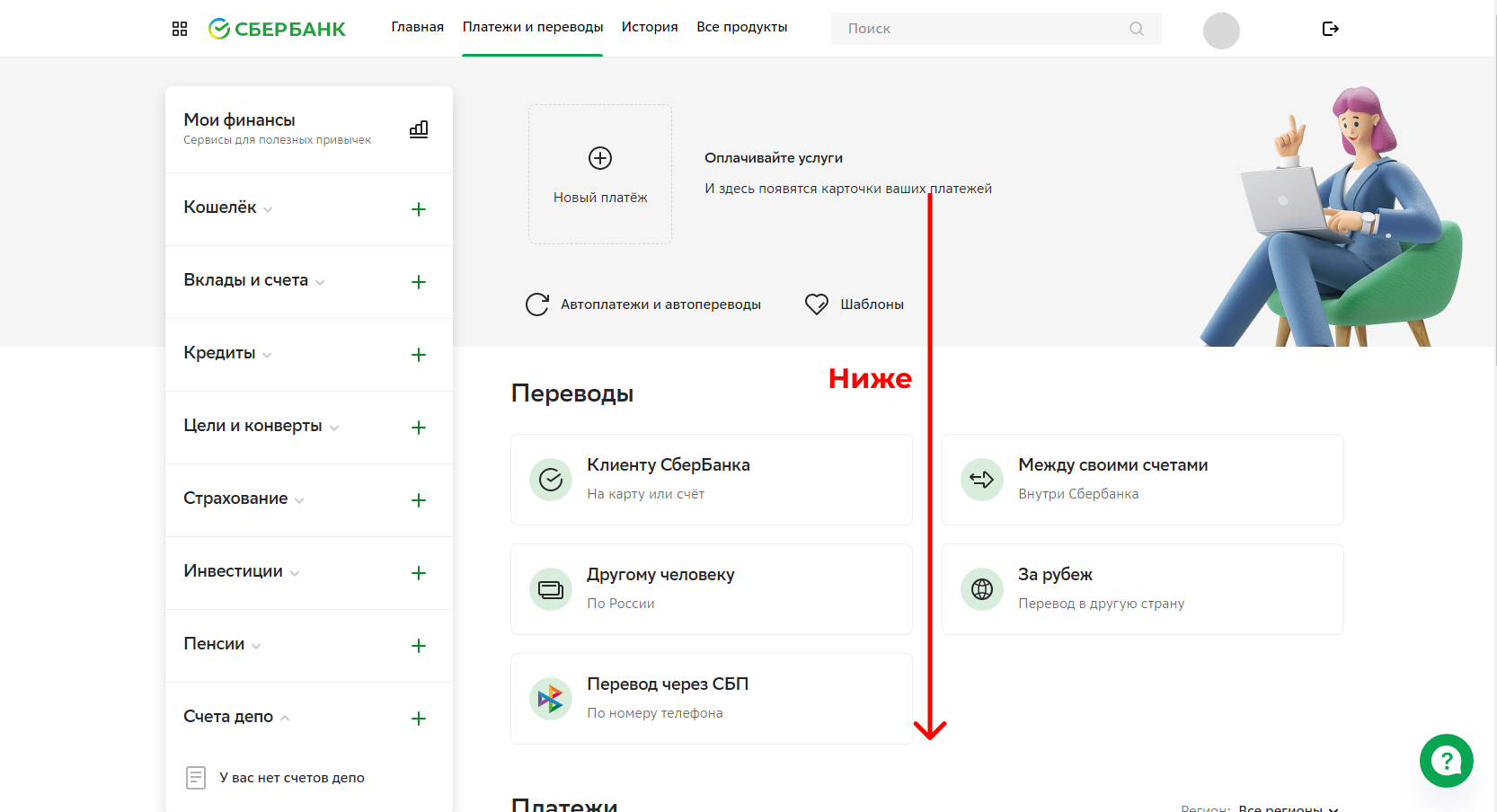
Task: Choose Клиенту СберБанка transfer title
Action: (x=669, y=465)
